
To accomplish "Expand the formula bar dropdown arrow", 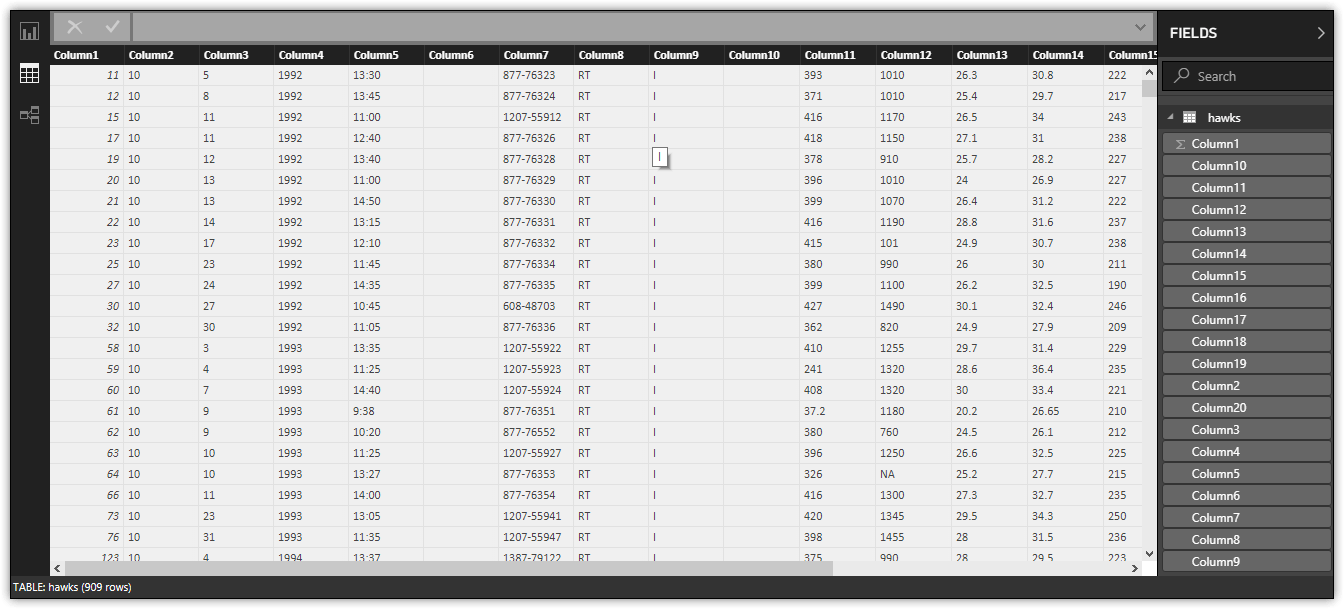I will point(1141,27).
